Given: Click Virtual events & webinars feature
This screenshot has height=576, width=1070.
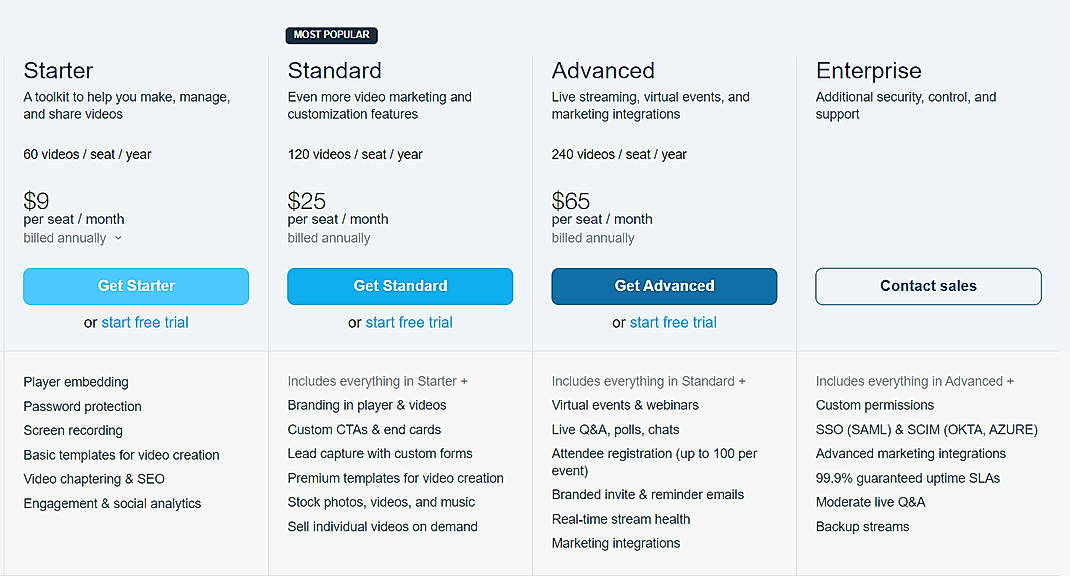Looking at the screenshot, I should (625, 405).
